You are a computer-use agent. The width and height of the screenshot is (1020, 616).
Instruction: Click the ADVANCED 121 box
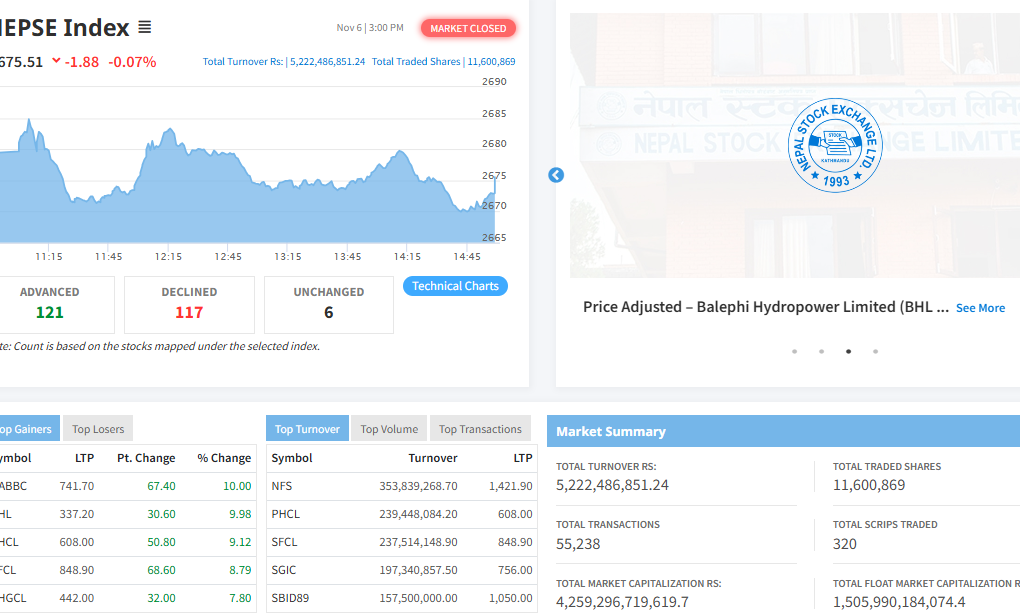[x=56, y=304]
